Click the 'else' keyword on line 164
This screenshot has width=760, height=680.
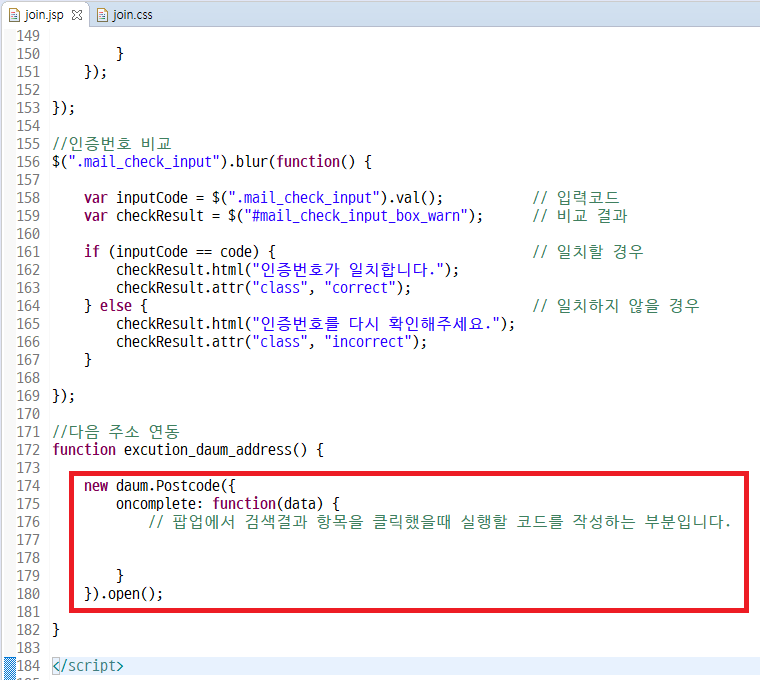tap(116, 306)
